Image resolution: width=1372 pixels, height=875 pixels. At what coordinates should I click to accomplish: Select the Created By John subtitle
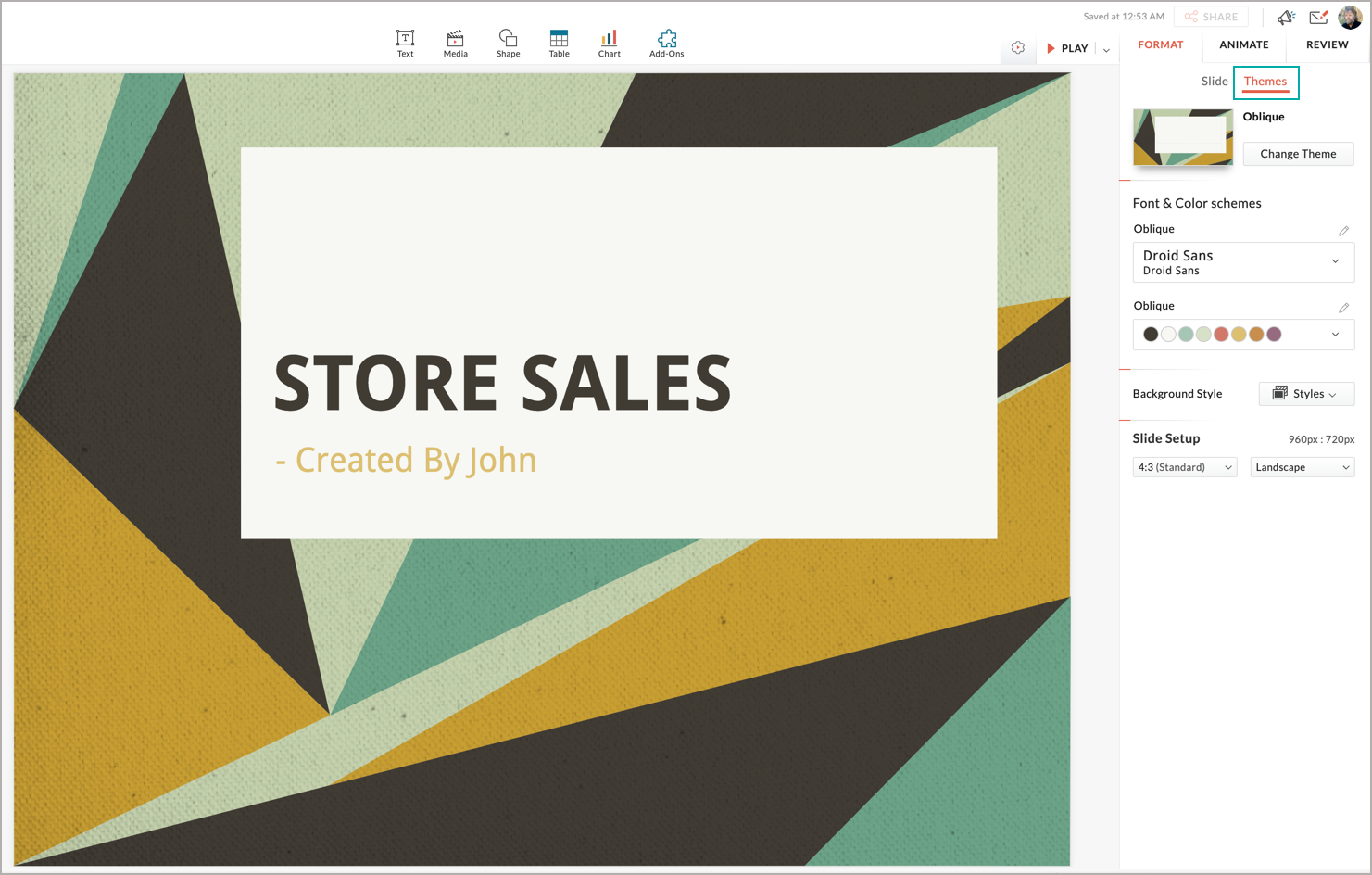click(x=406, y=461)
